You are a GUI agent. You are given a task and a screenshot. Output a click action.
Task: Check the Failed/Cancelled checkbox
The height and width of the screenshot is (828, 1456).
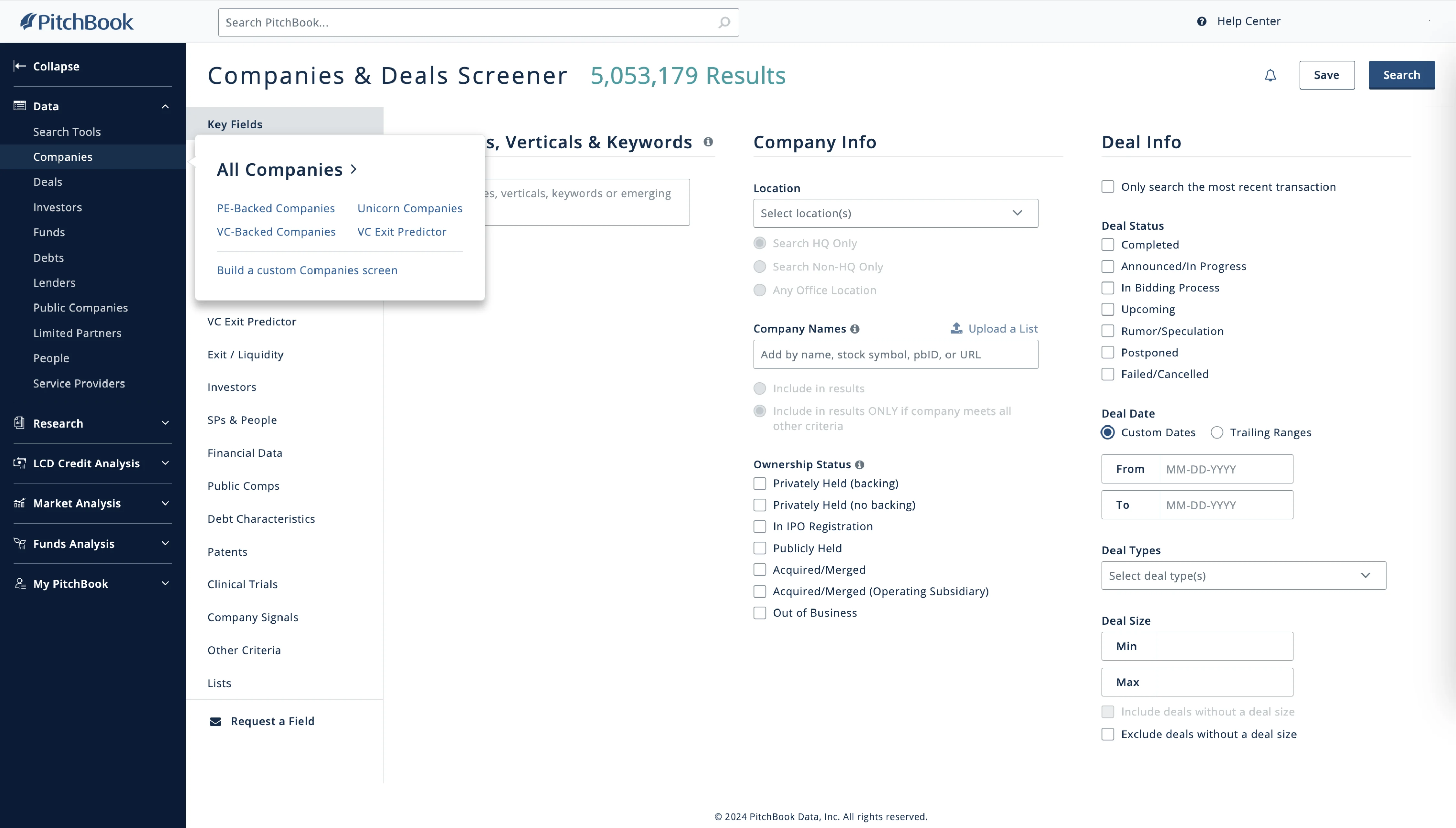pyautogui.click(x=1107, y=374)
